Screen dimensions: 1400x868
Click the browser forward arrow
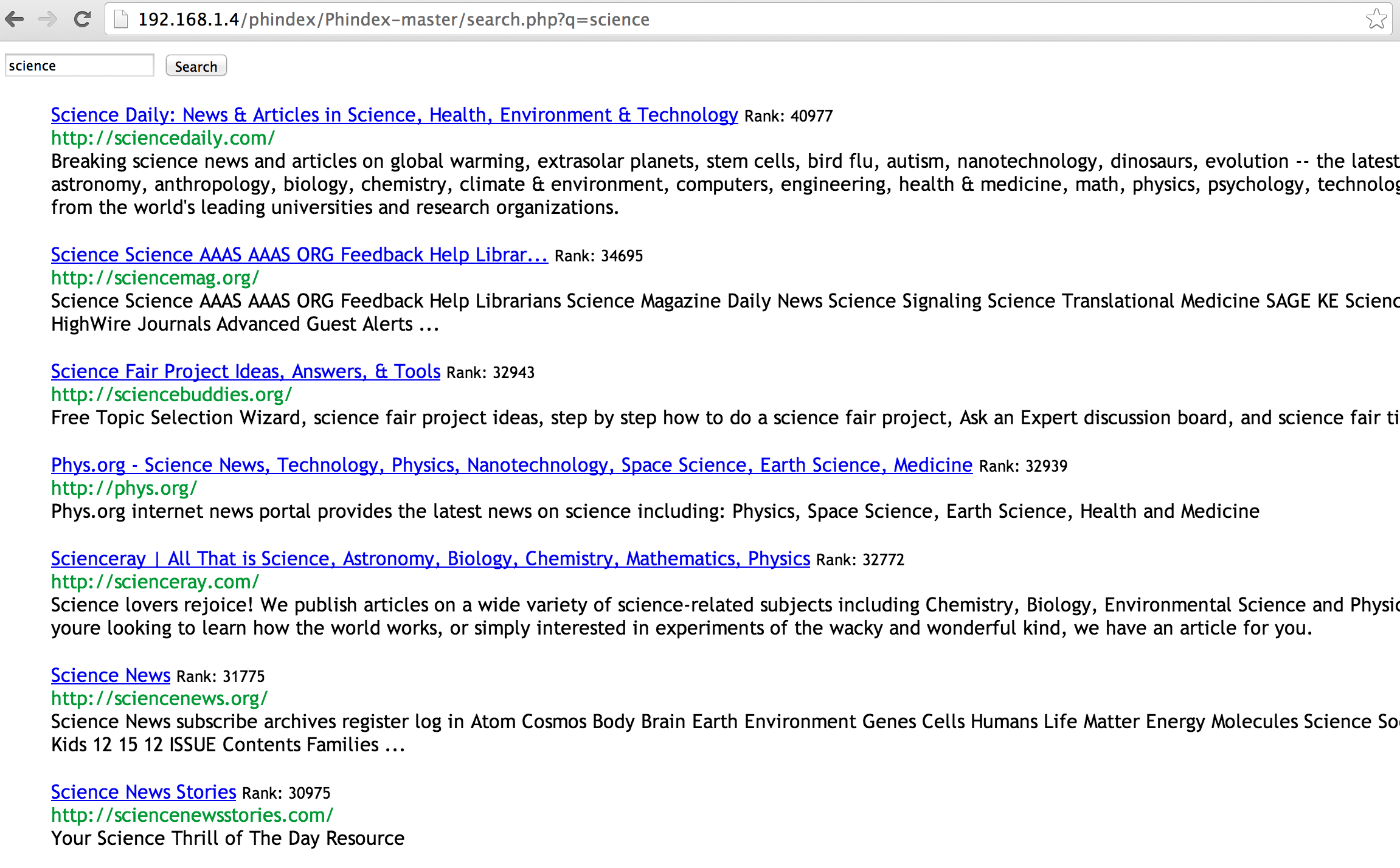pyautogui.click(x=47, y=19)
